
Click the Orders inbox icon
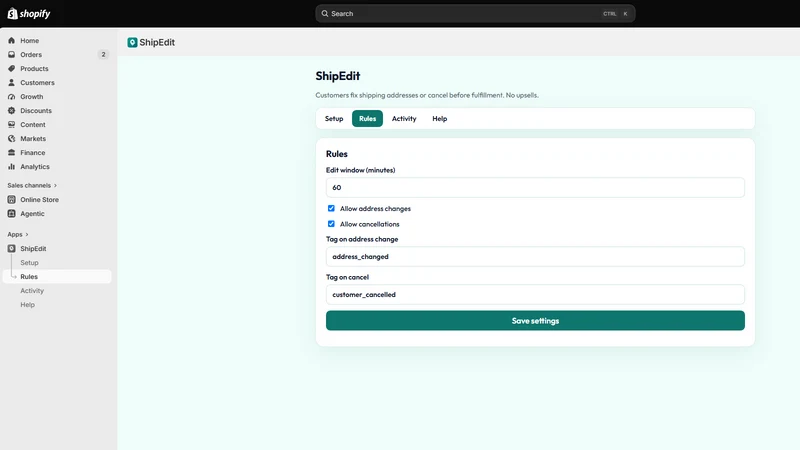(11, 55)
